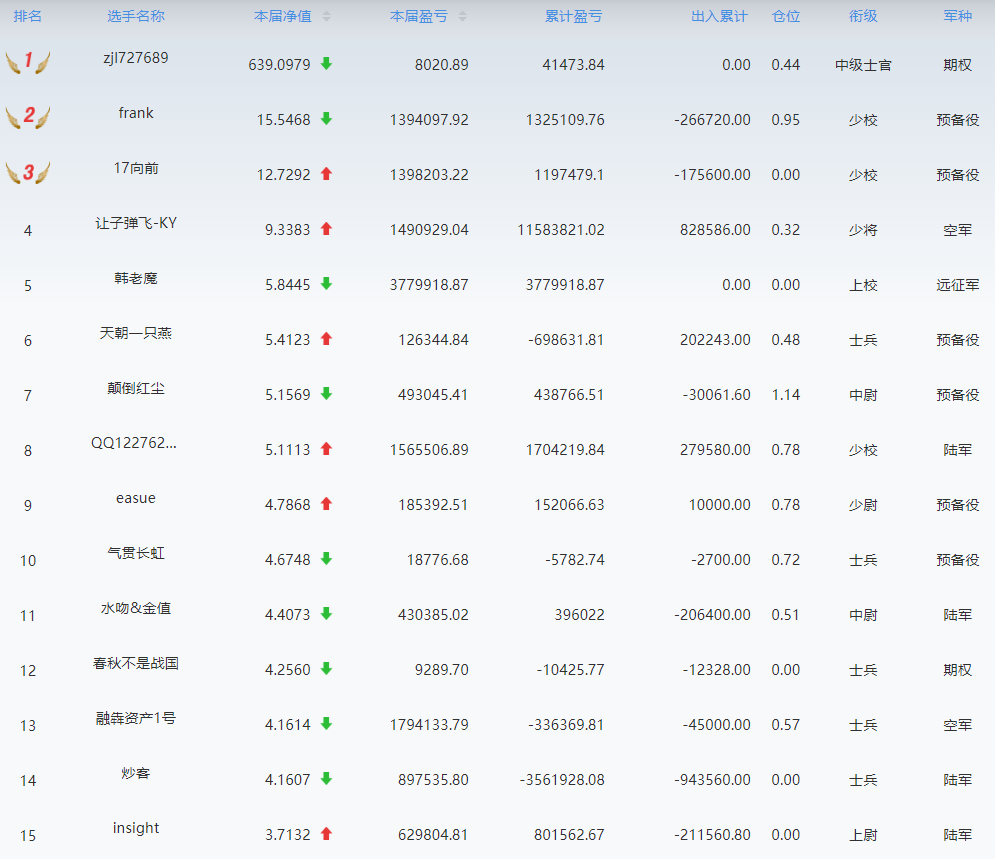Open player frank's profile
The image size is (995, 859).
pos(136,113)
